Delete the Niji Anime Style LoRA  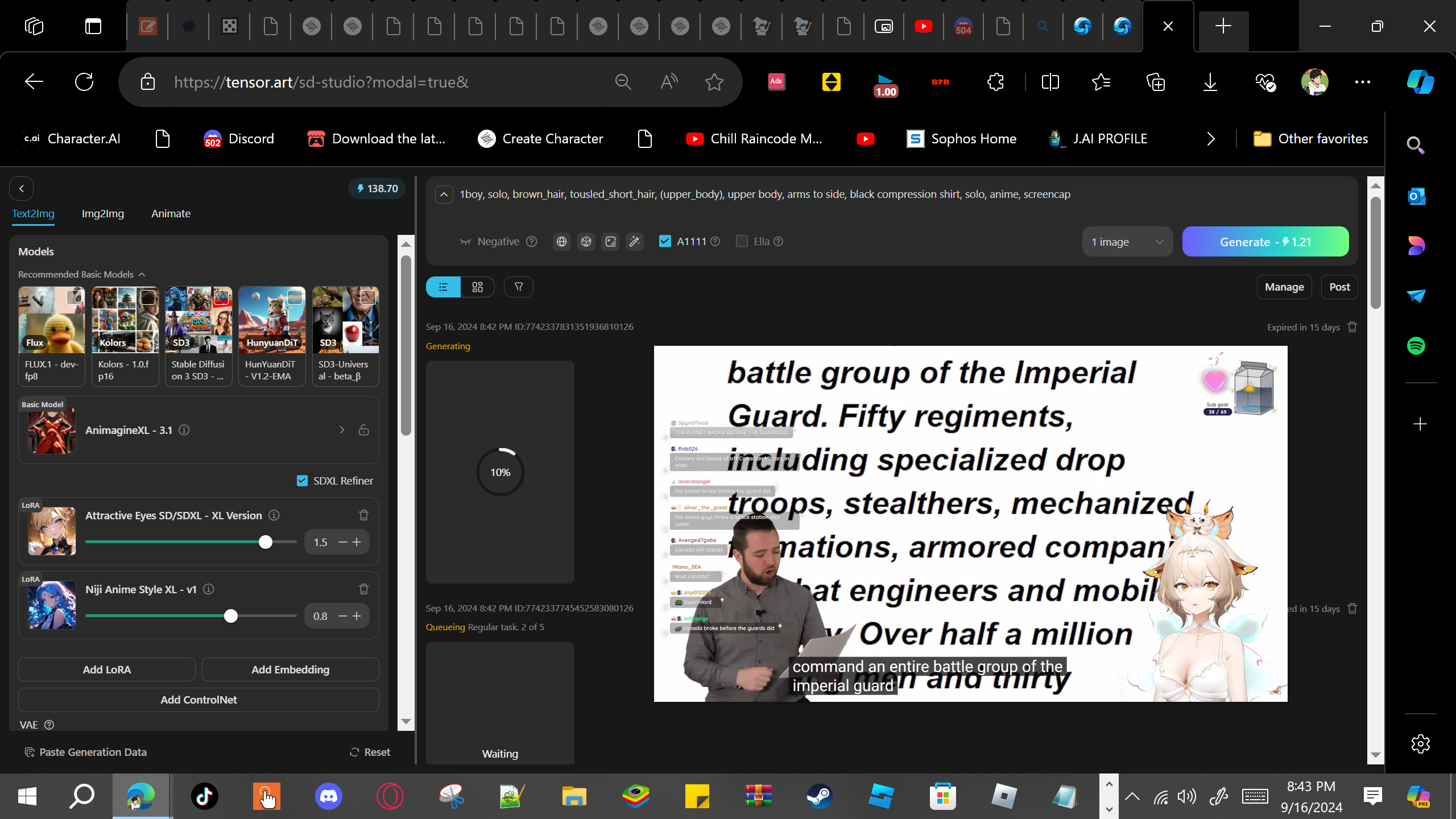364,589
